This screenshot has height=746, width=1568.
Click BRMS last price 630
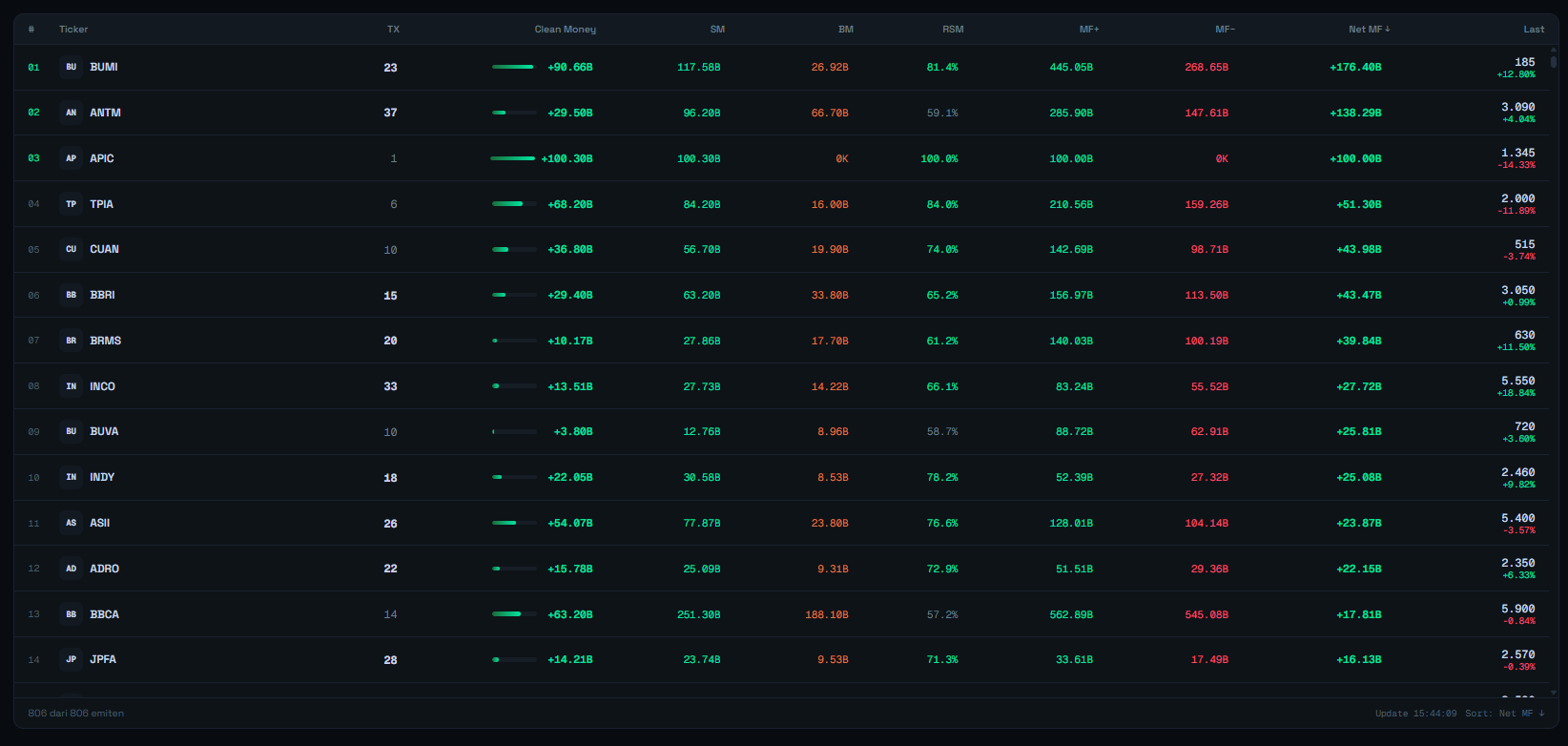pos(1525,335)
